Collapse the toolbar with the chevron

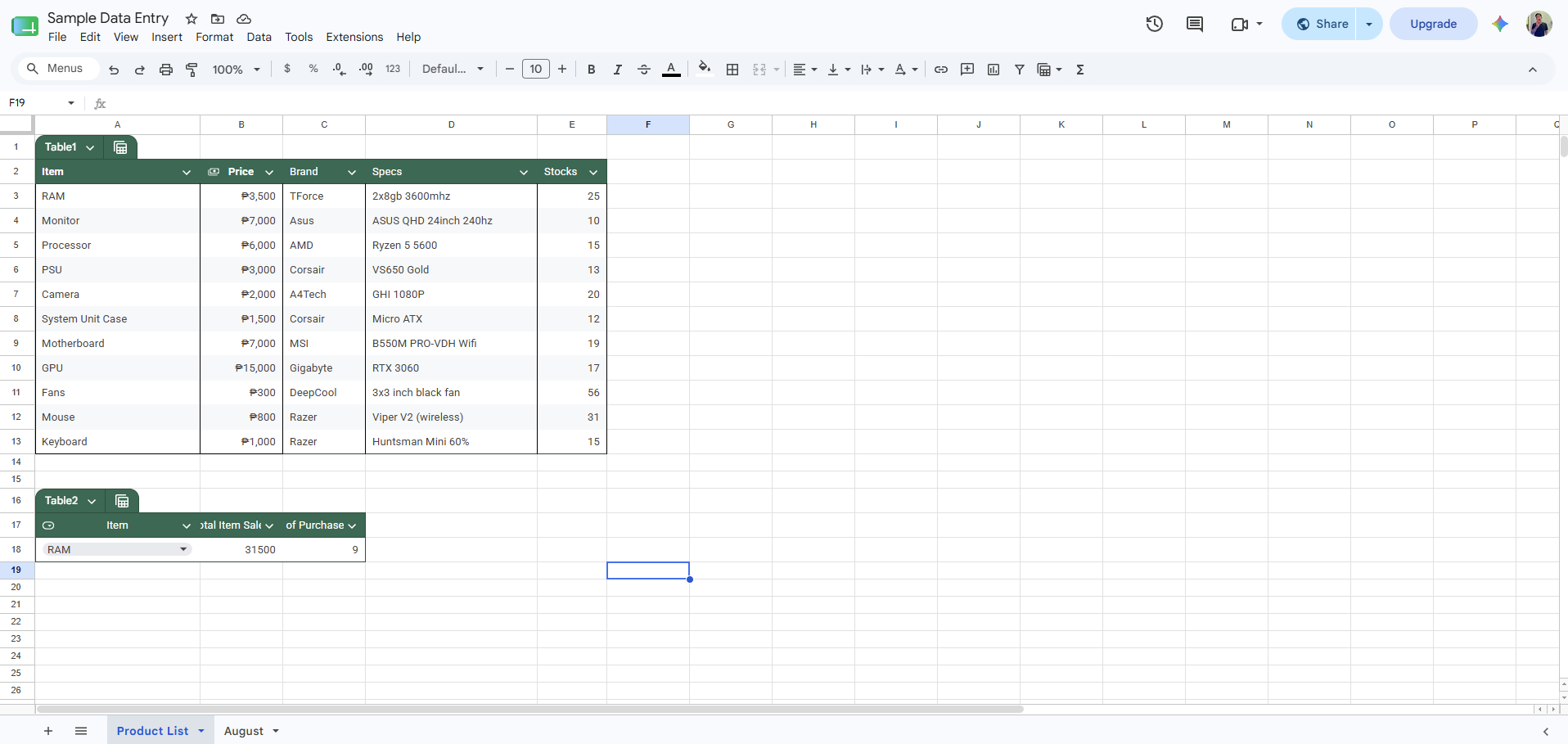click(x=1533, y=70)
